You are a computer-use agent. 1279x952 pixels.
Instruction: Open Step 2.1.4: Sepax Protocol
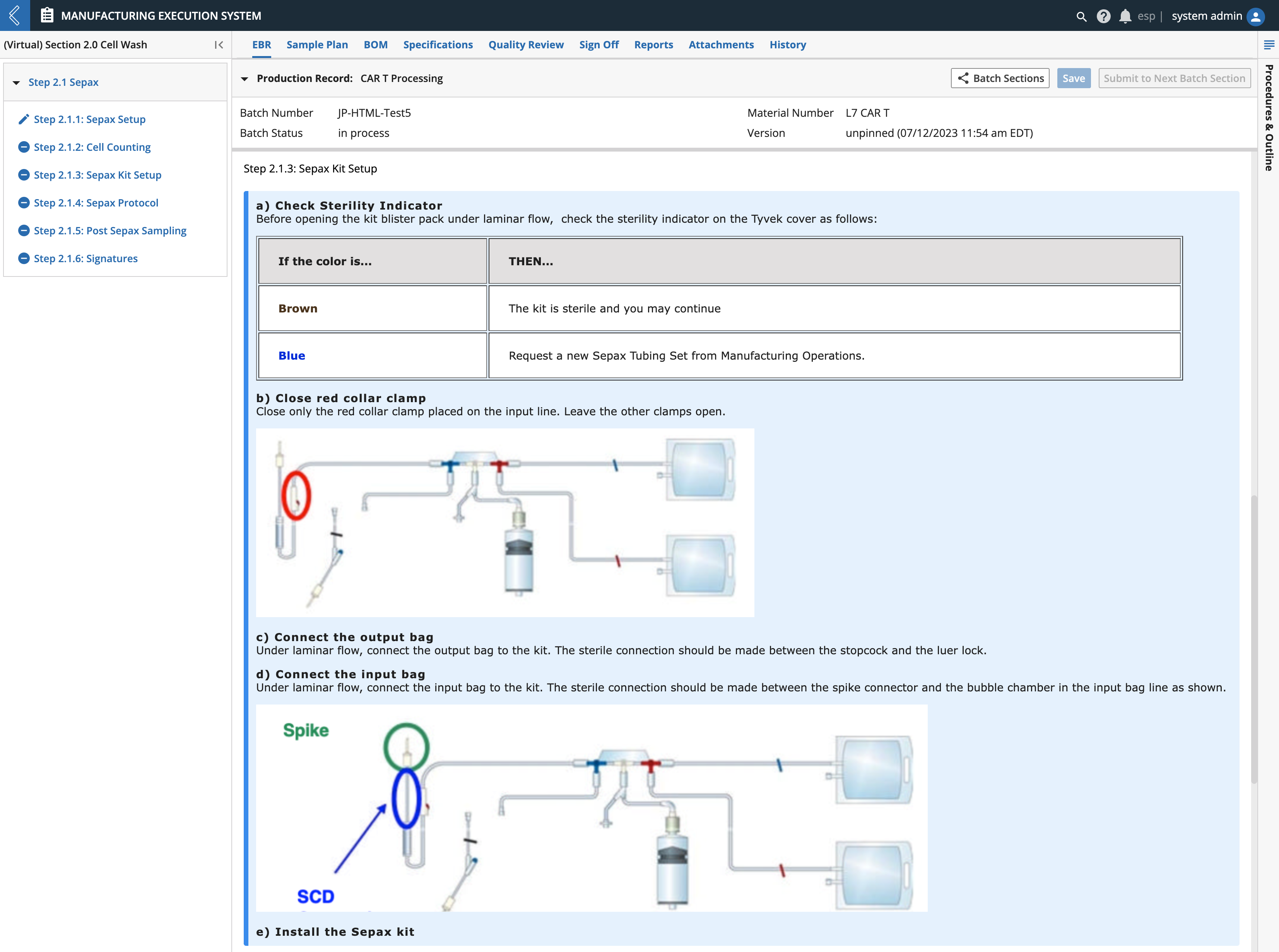(x=96, y=203)
